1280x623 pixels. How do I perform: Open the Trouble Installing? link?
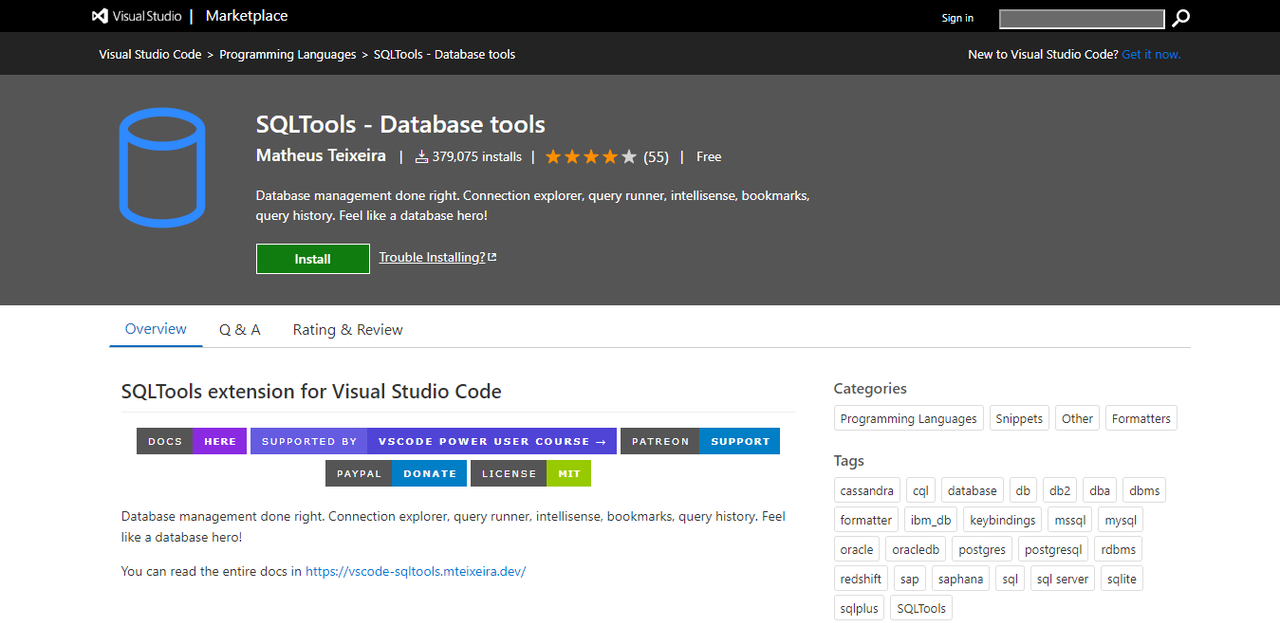(438, 258)
